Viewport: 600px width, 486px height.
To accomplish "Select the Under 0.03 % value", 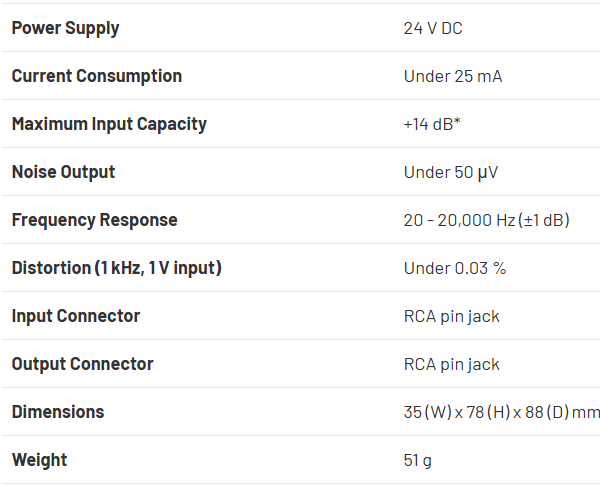I will tap(455, 268).
